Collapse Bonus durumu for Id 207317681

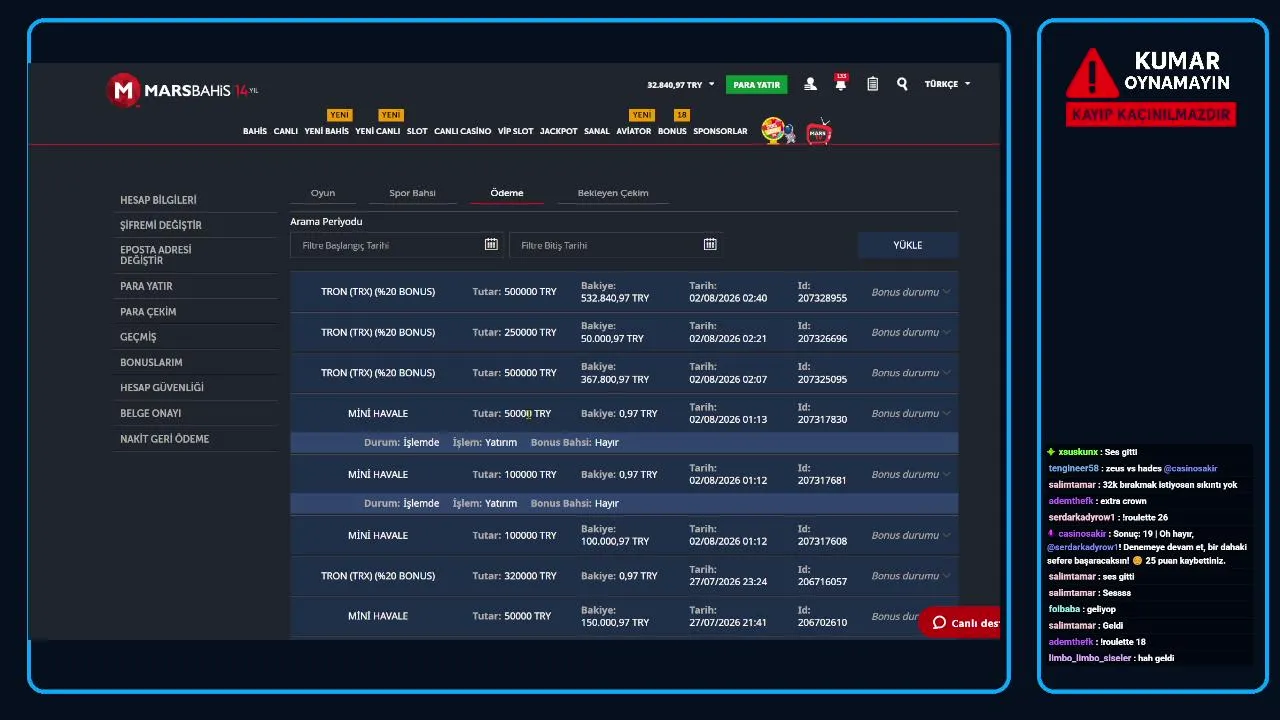pos(910,475)
